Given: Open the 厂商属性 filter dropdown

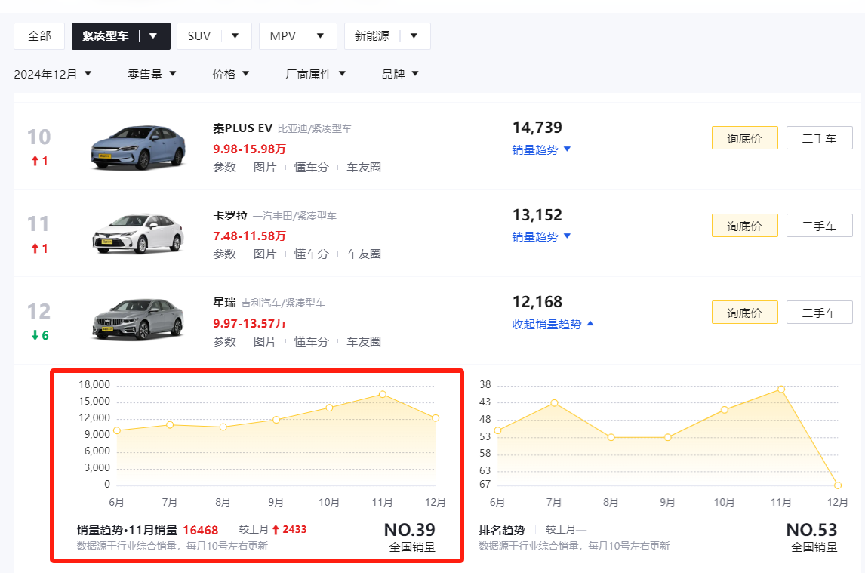Looking at the screenshot, I should [x=316, y=74].
